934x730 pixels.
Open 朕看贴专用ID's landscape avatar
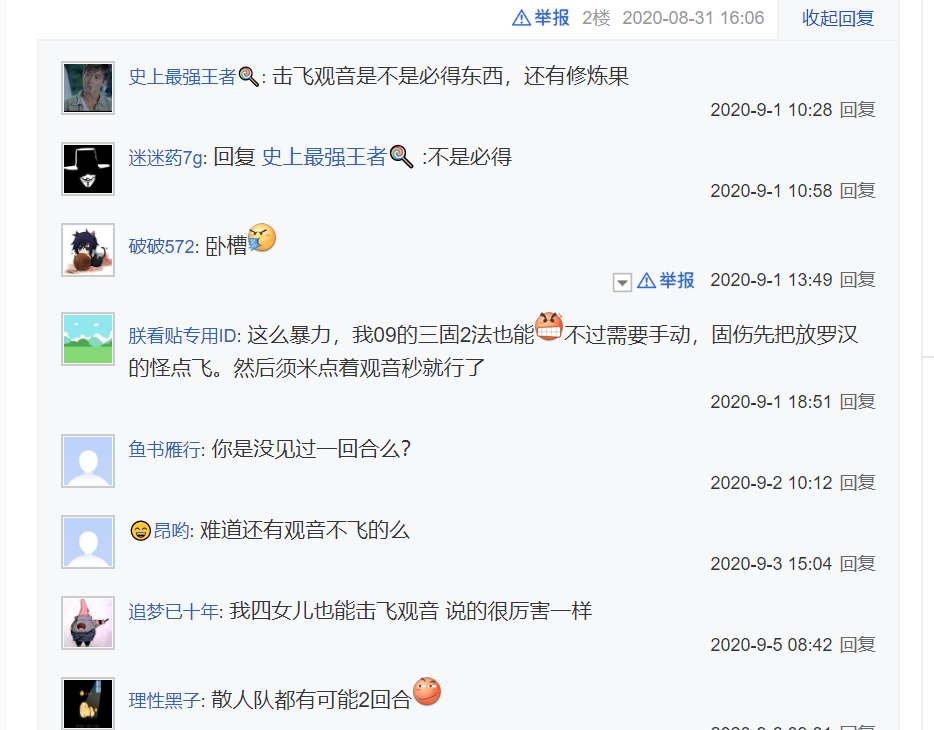pos(88,339)
